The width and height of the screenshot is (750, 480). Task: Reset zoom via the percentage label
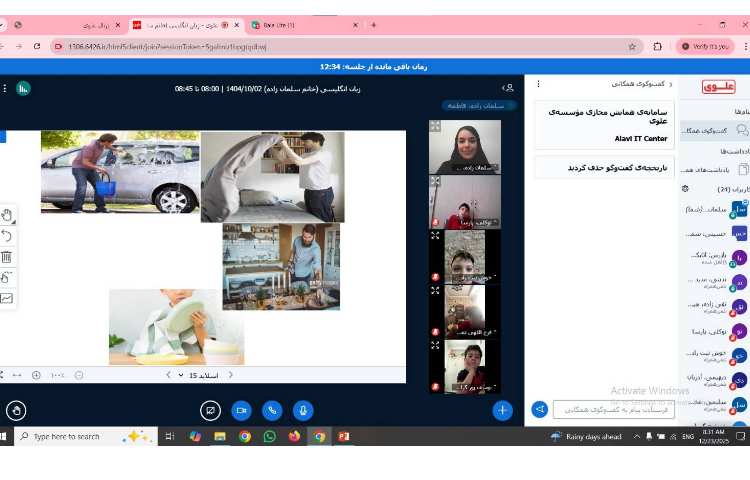57,375
